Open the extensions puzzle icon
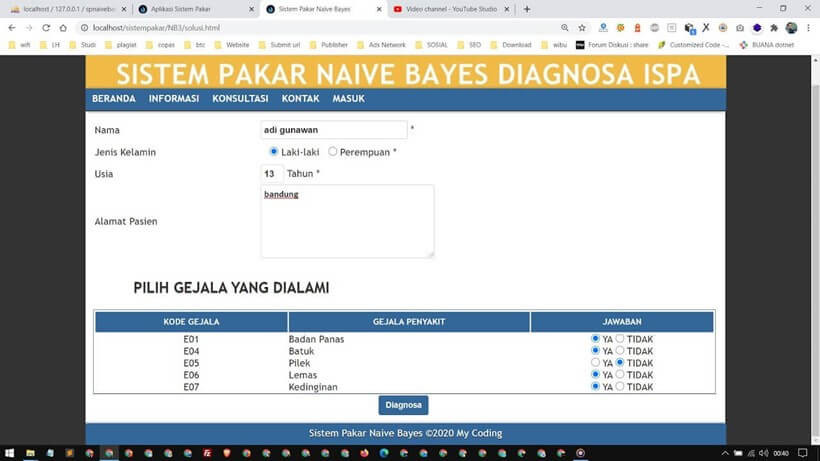Image resolution: width=820 pixels, height=461 pixels. pos(773,28)
